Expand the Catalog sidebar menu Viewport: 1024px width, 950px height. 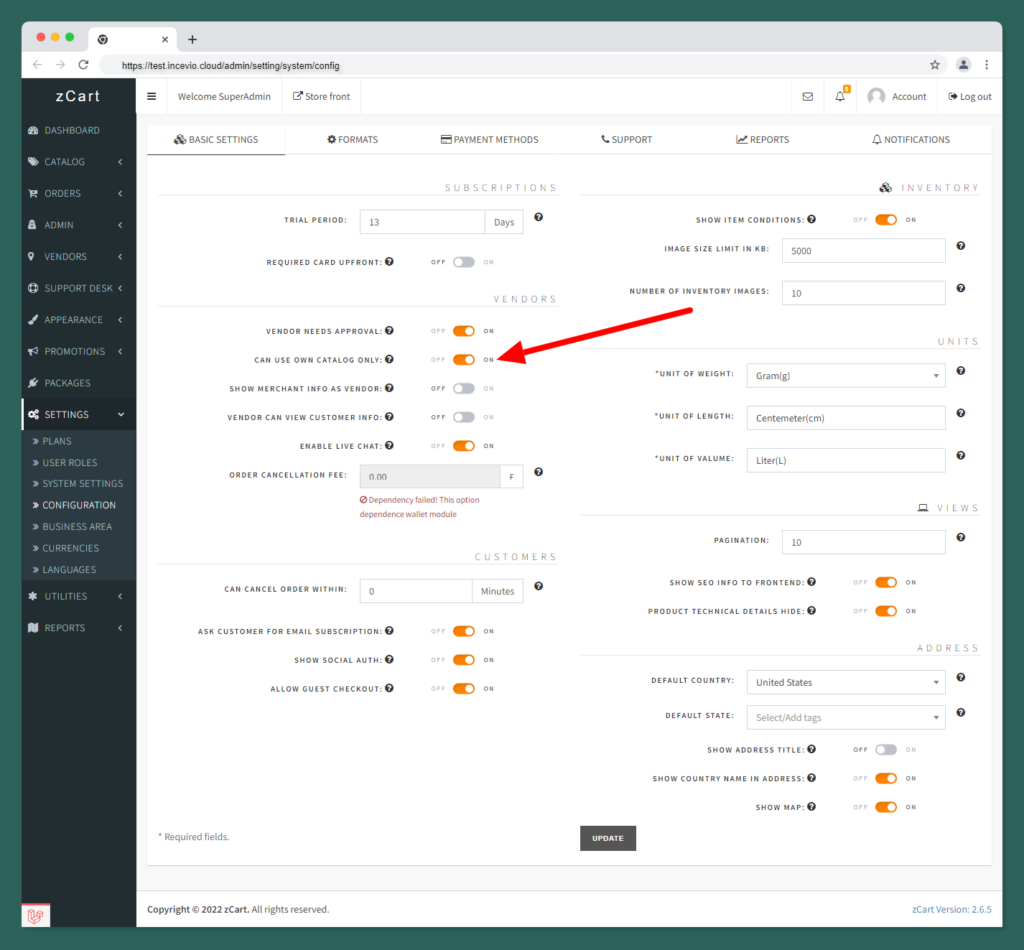(x=78, y=162)
